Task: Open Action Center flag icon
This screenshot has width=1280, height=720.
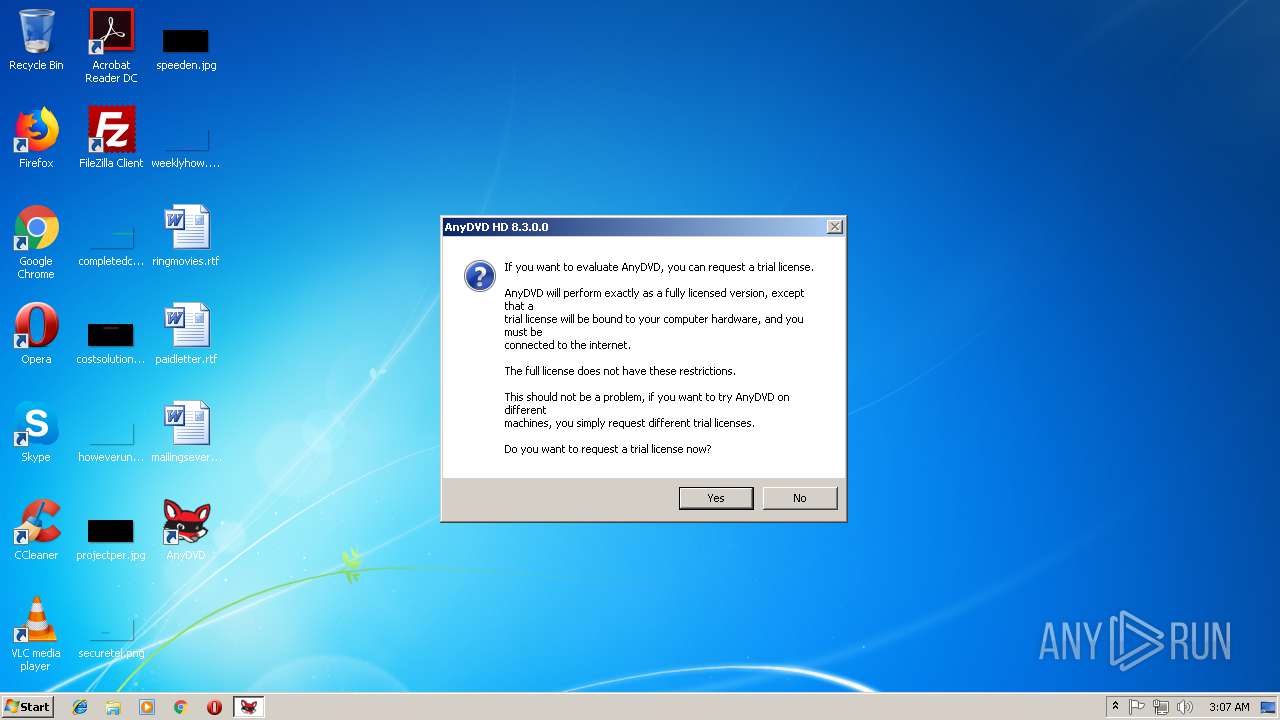Action: coord(1137,707)
